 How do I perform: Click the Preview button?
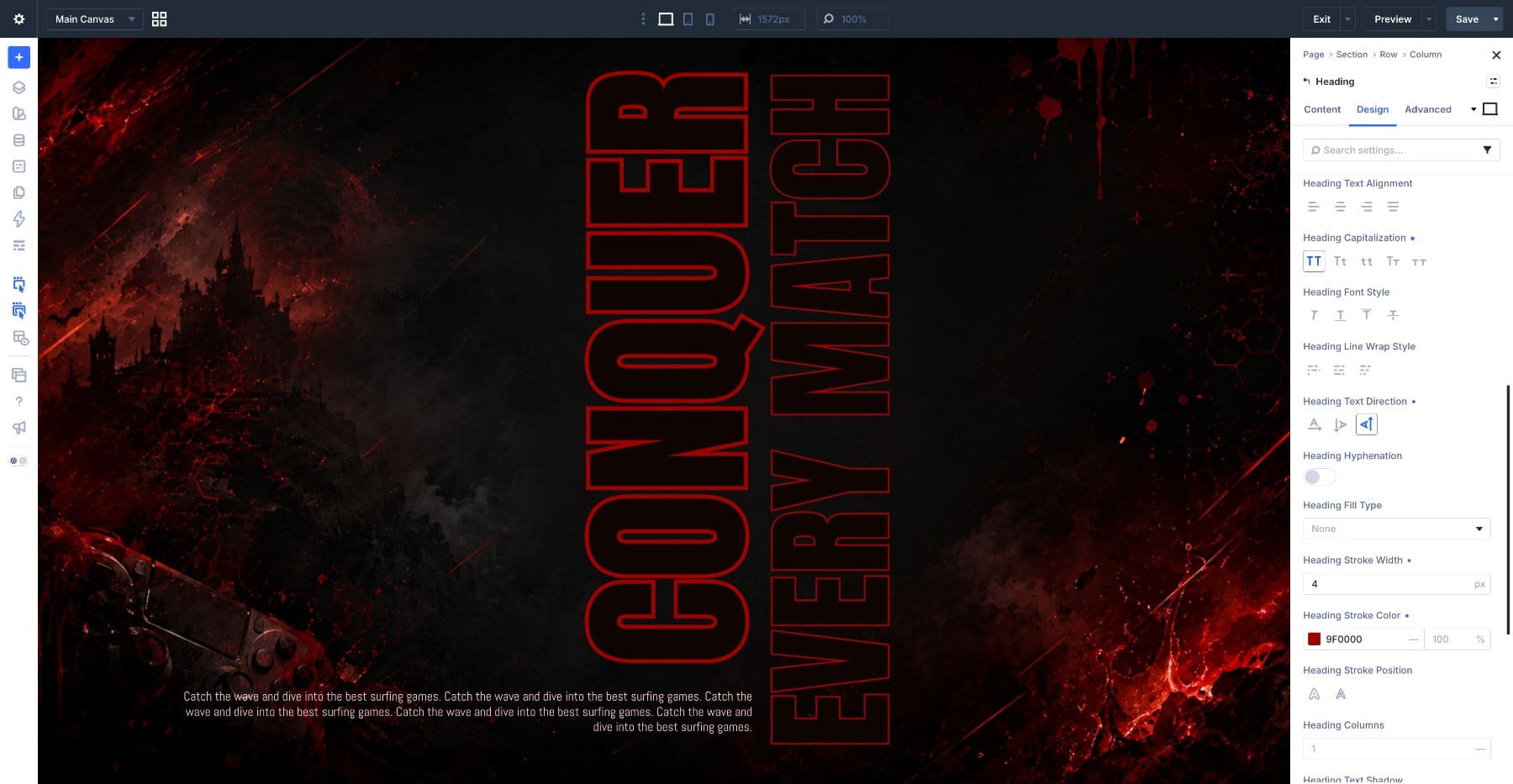click(x=1393, y=18)
